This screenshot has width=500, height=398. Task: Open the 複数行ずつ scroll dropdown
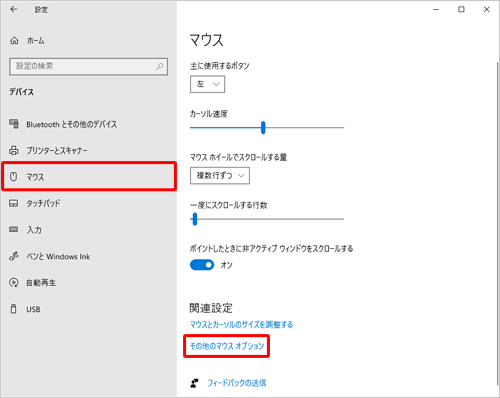pos(220,176)
